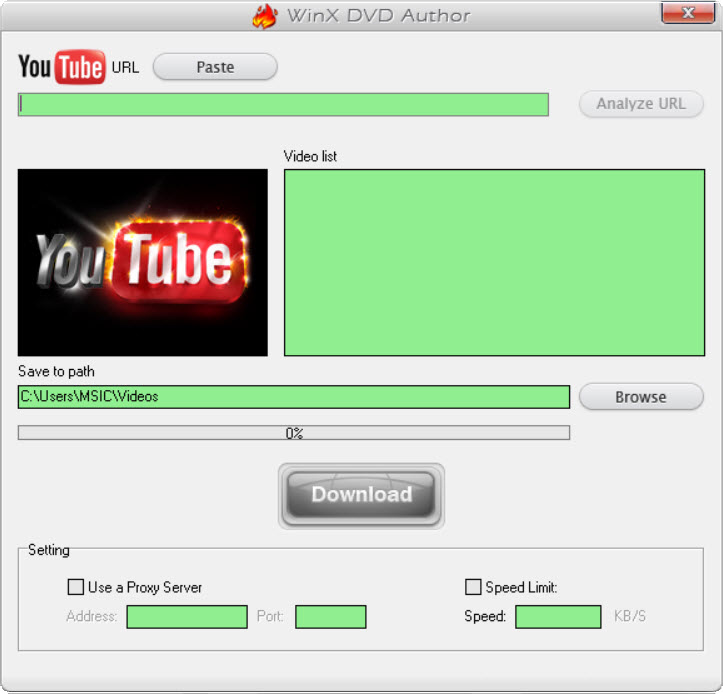Click the 0% download progress bar
Screen dimensions: 723x694
(x=294, y=433)
